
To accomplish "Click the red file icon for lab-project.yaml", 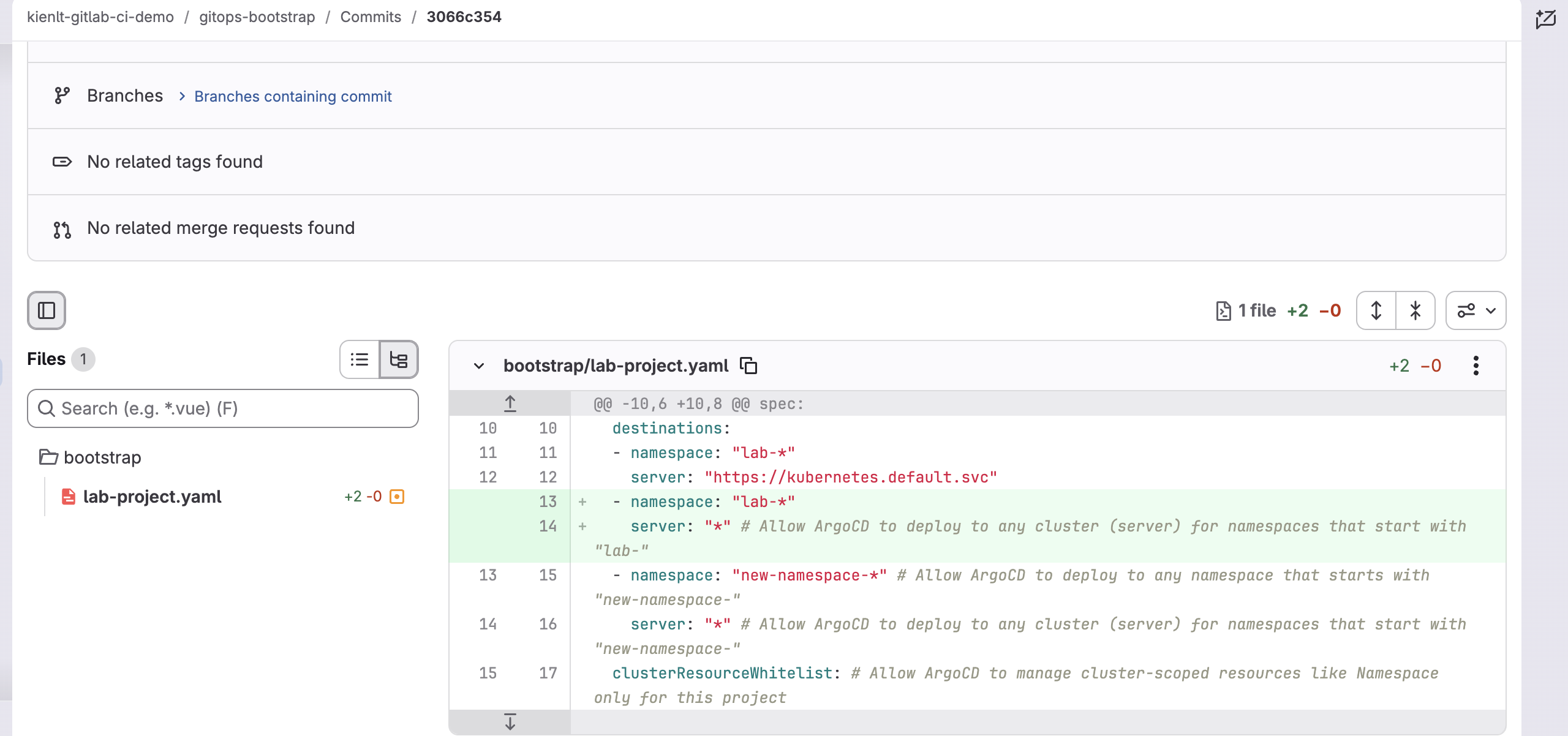I will [x=69, y=497].
